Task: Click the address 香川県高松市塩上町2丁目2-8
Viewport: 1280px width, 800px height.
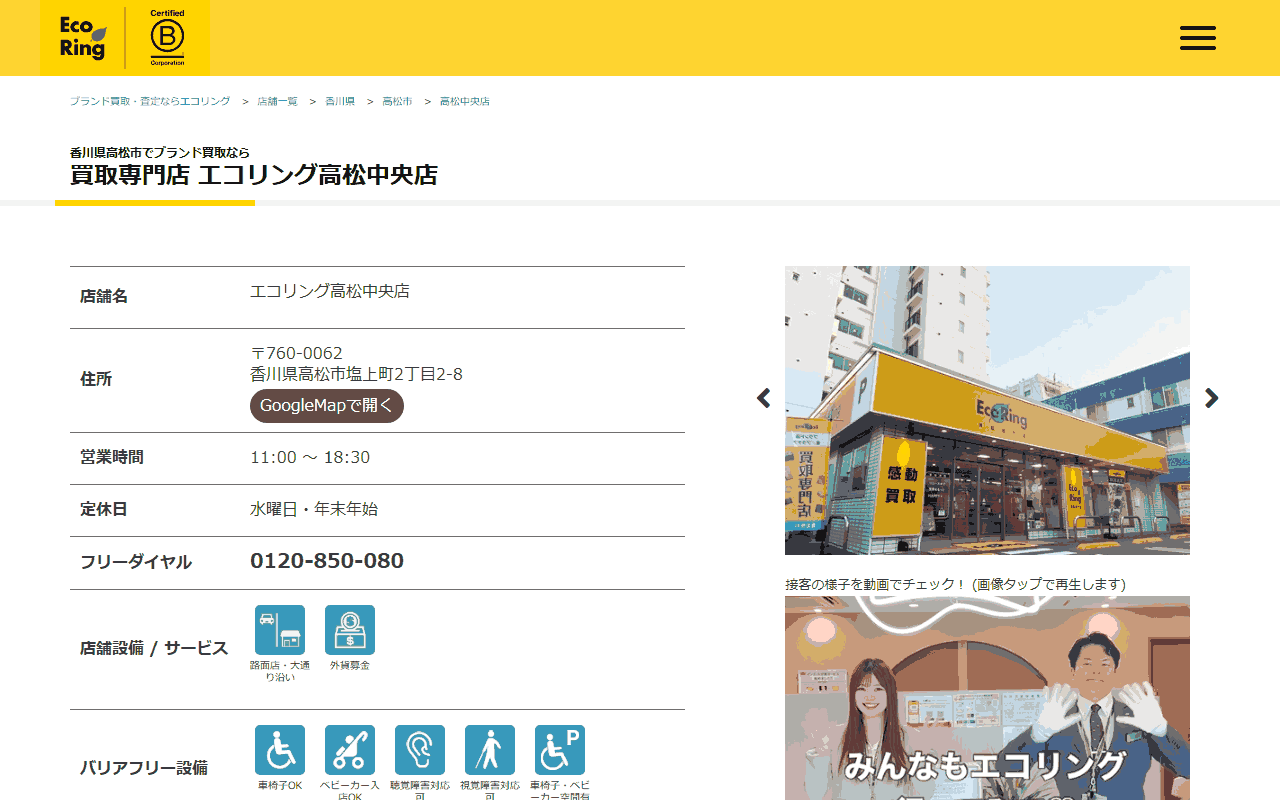Action: pos(356,374)
